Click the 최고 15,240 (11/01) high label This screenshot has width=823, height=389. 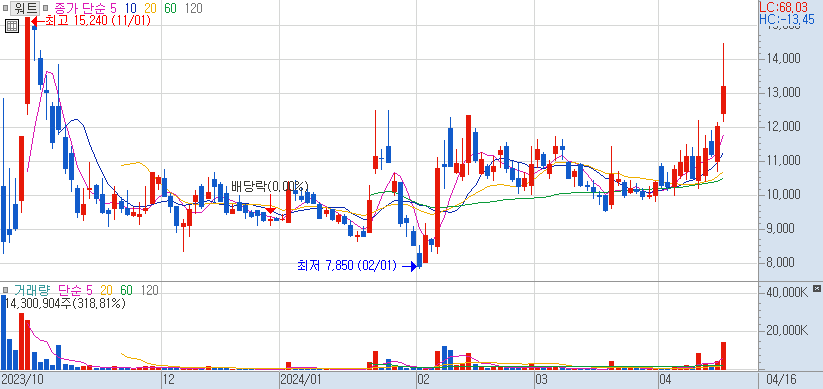(x=98, y=21)
